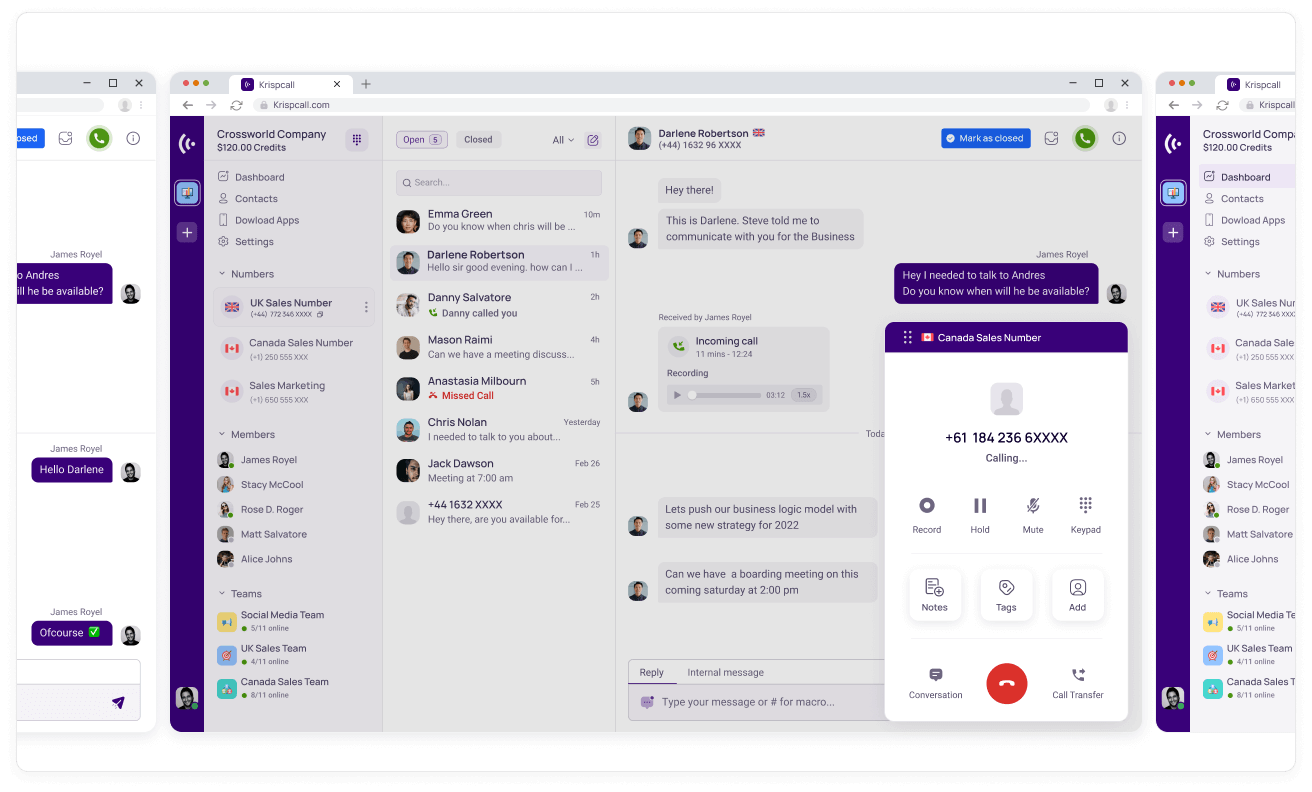1312x792 pixels.
Task: Open the All filter dropdown
Action: [x=563, y=140]
